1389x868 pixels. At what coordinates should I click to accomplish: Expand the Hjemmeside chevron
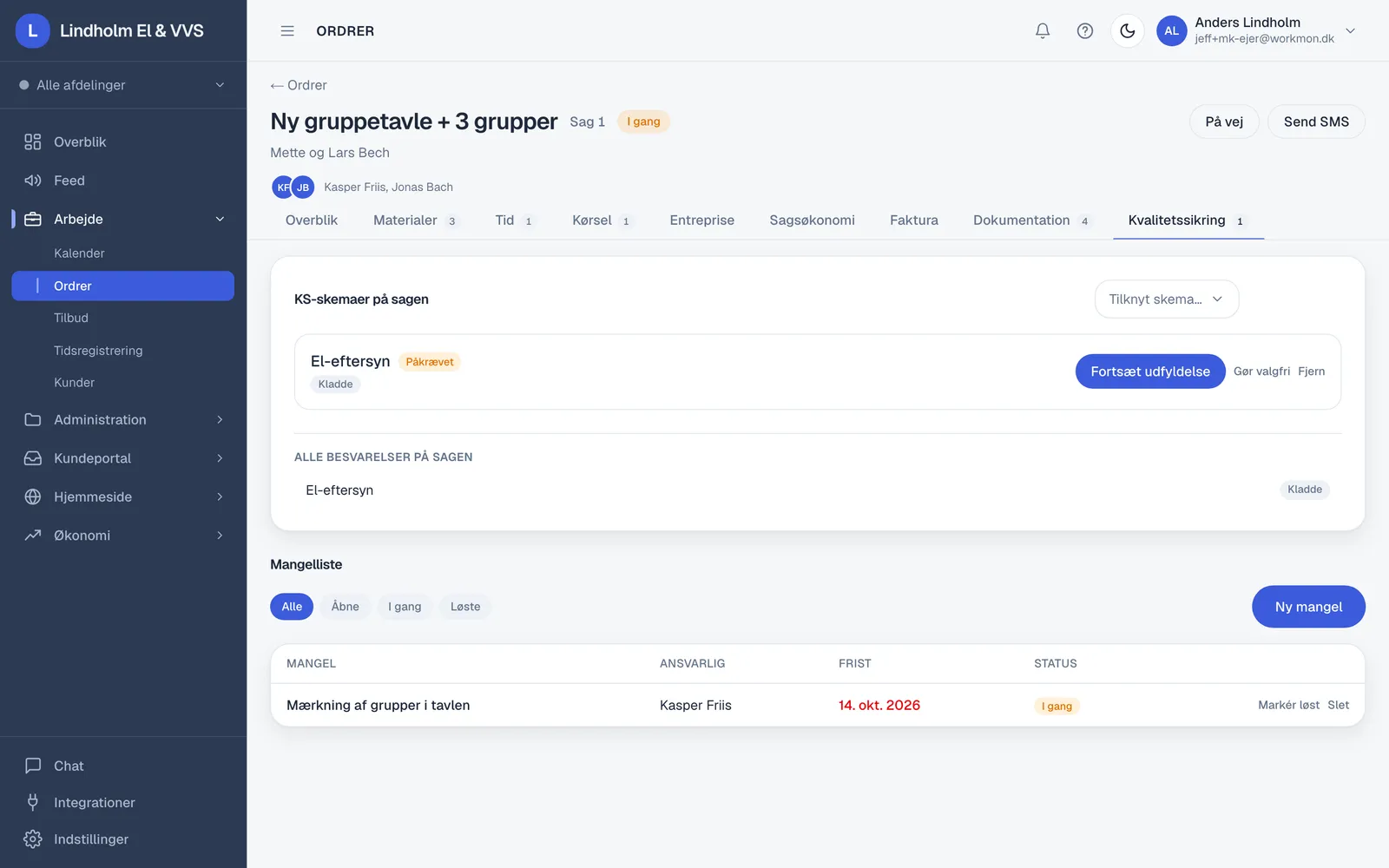click(220, 496)
